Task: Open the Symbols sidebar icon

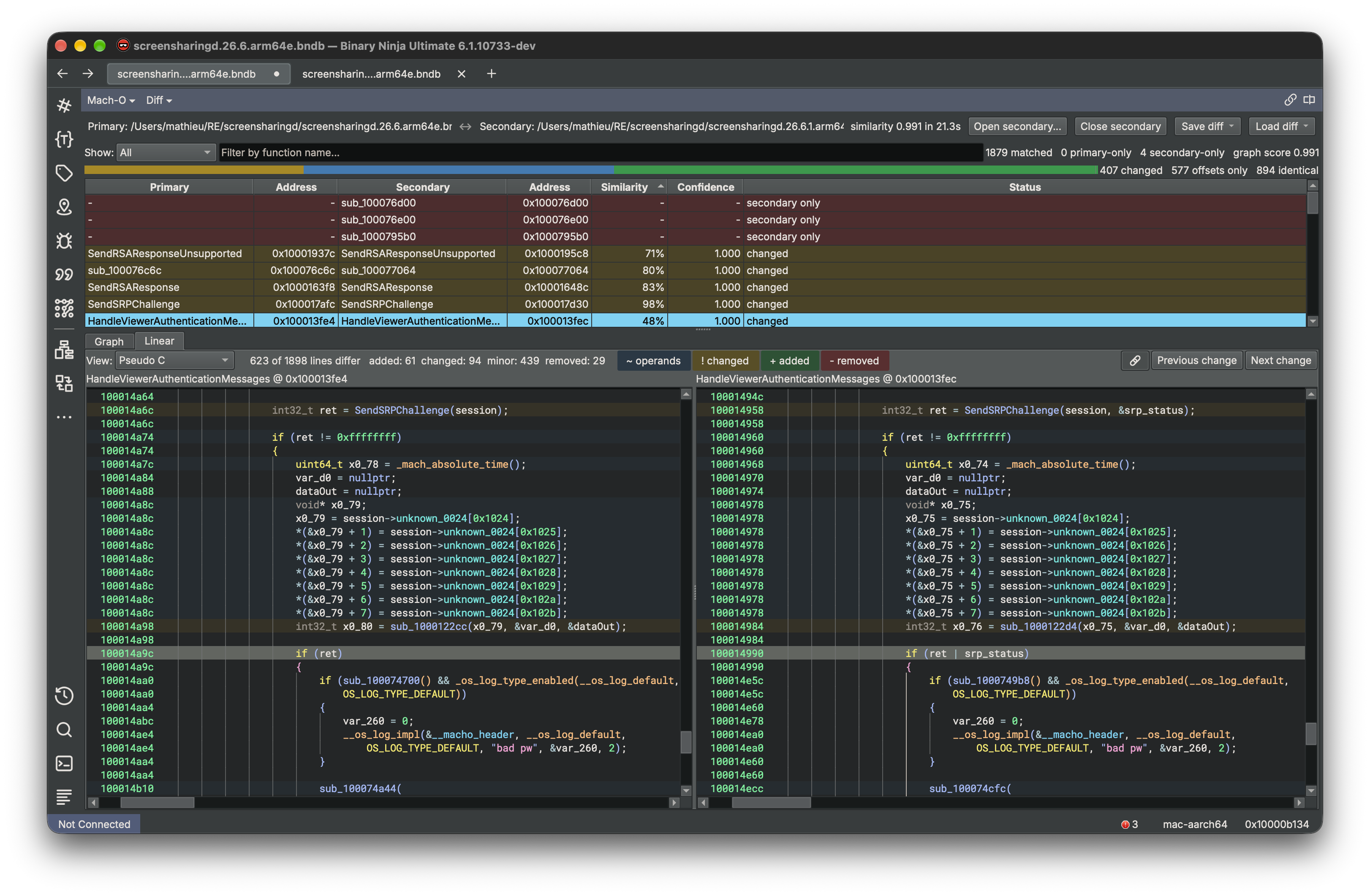Action: coord(64,105)
